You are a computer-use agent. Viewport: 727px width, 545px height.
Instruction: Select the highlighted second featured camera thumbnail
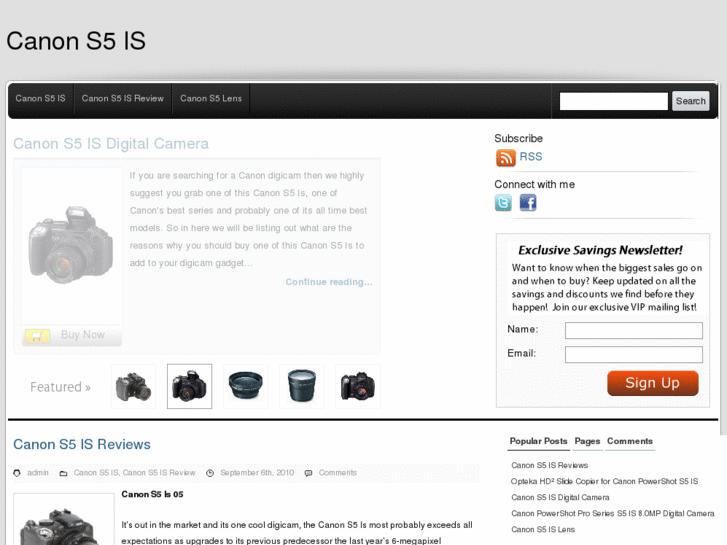tap(190, 386)
